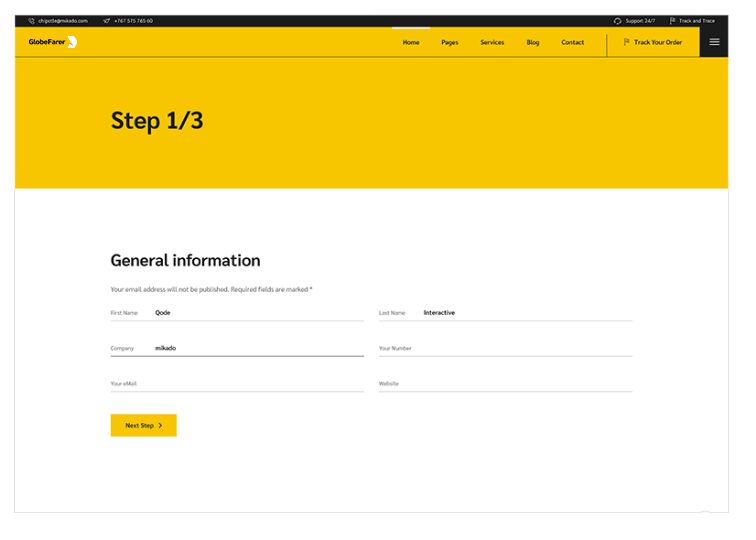This screenshot has width=756, height=540.
Task: Click the Support 24/7 headset icon
Action: point(618,20)
